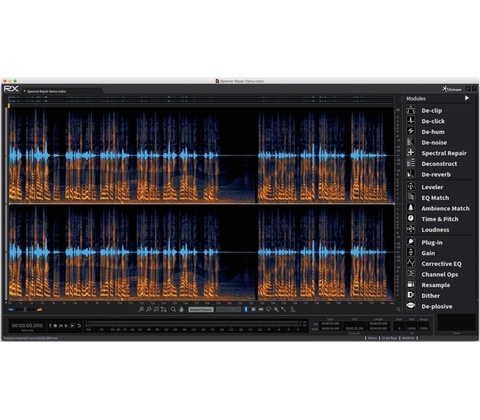Click the Play button in transport

66,325
